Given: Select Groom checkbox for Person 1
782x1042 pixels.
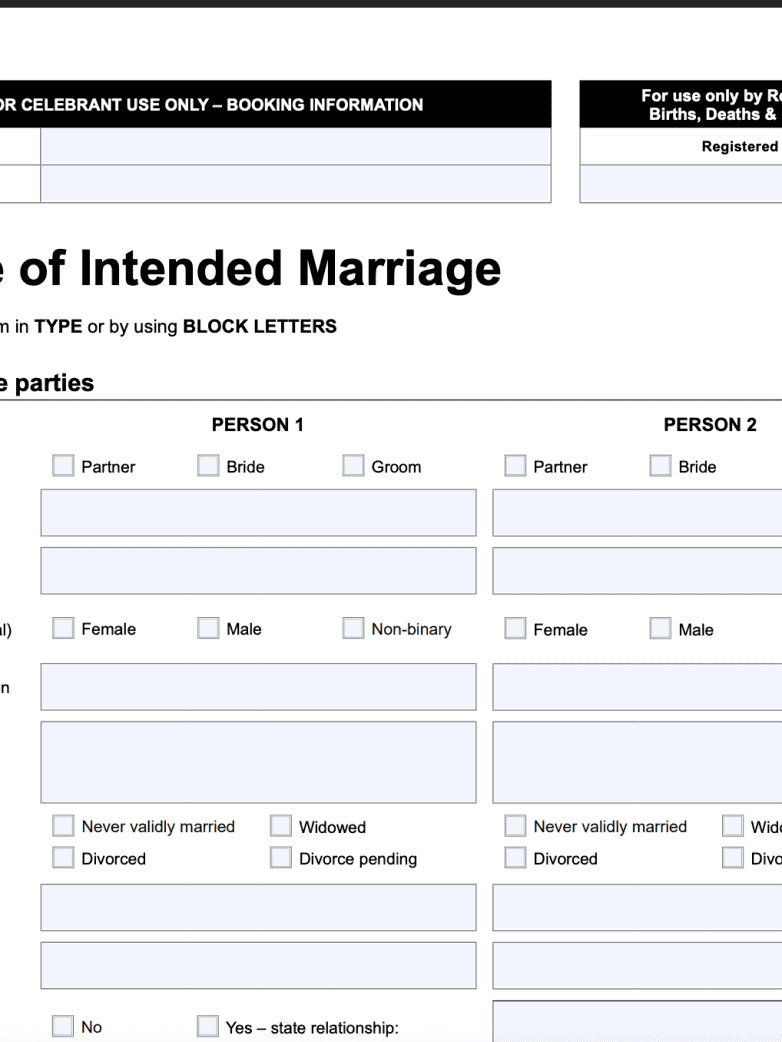Looking at the screenshot, I should click(353, 466).
